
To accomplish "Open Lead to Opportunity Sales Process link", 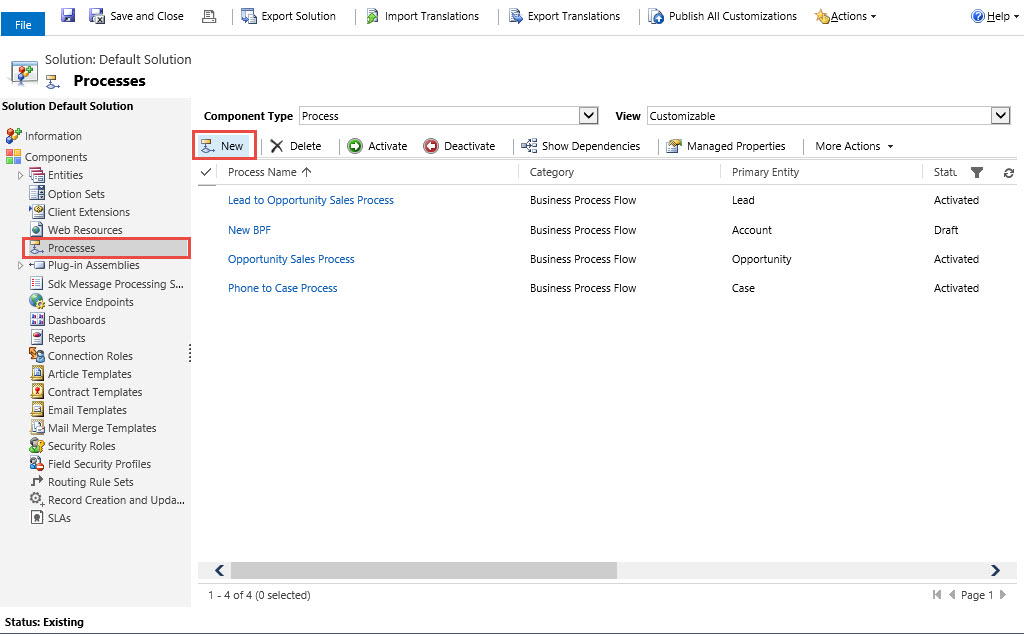I will pyautogui.click(x=311, y=200).
